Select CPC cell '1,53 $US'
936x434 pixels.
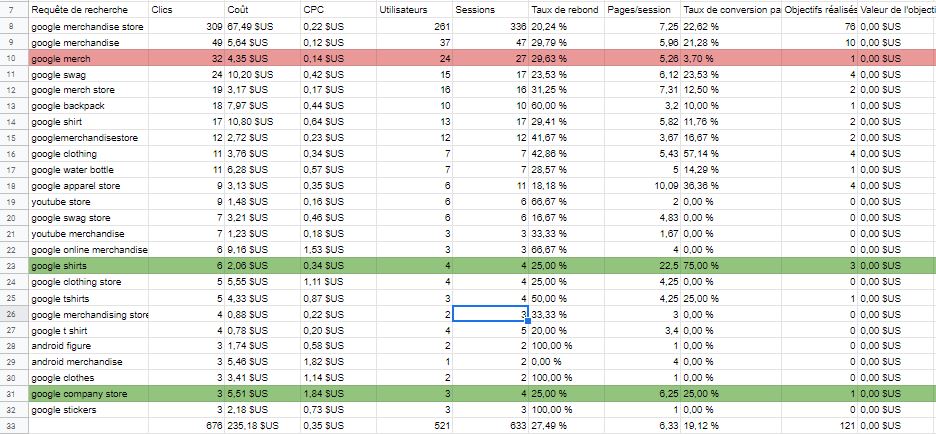338,250
